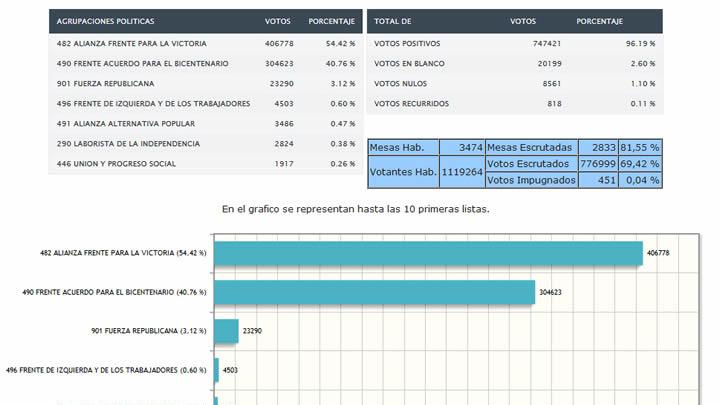The width and height of the screenshot is (720, 405).
Task: Click the Votos Recurridos row label
Action: tap(411, 104)
